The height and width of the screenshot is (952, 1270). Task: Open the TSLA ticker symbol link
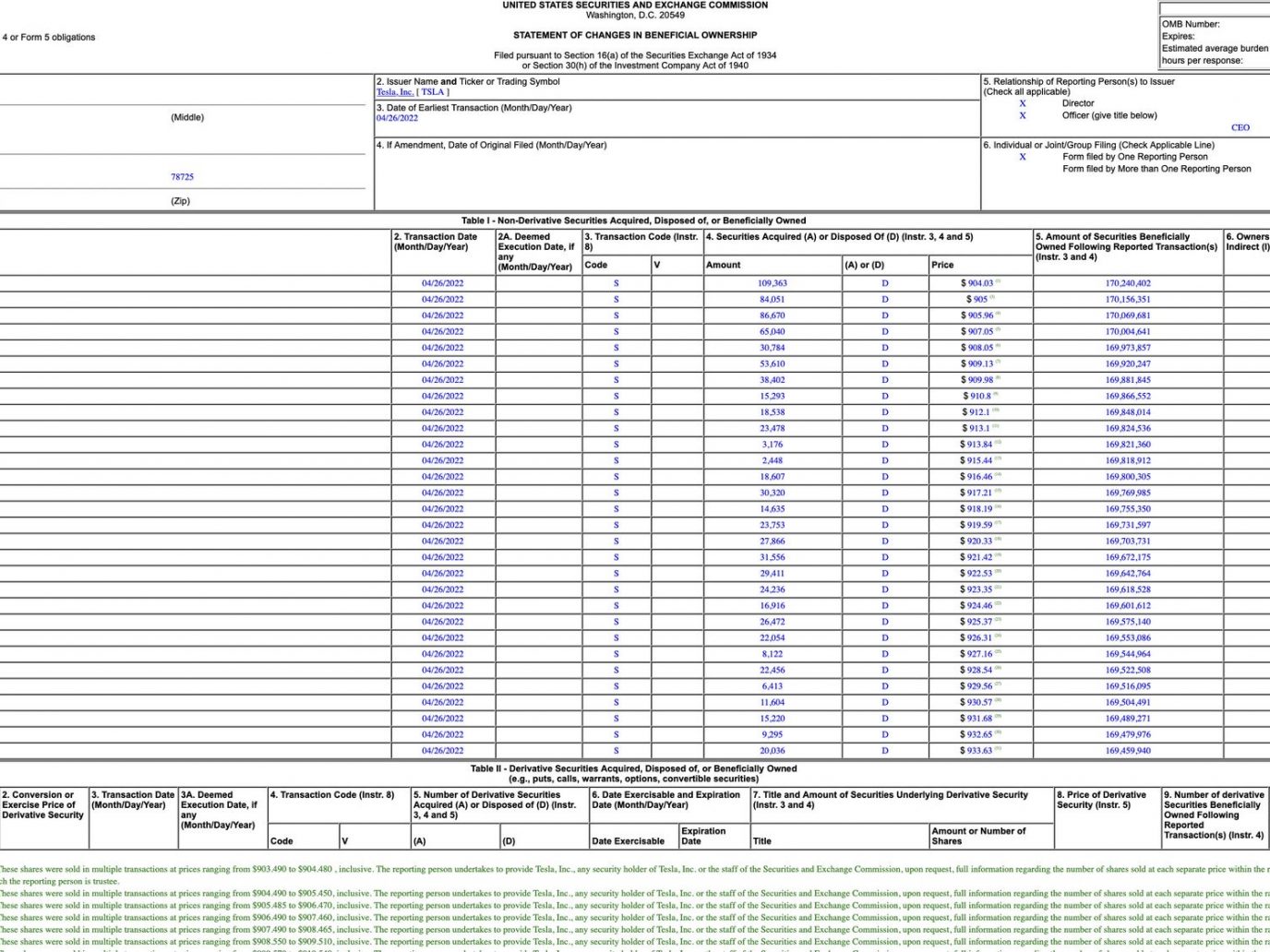point(433,92)
